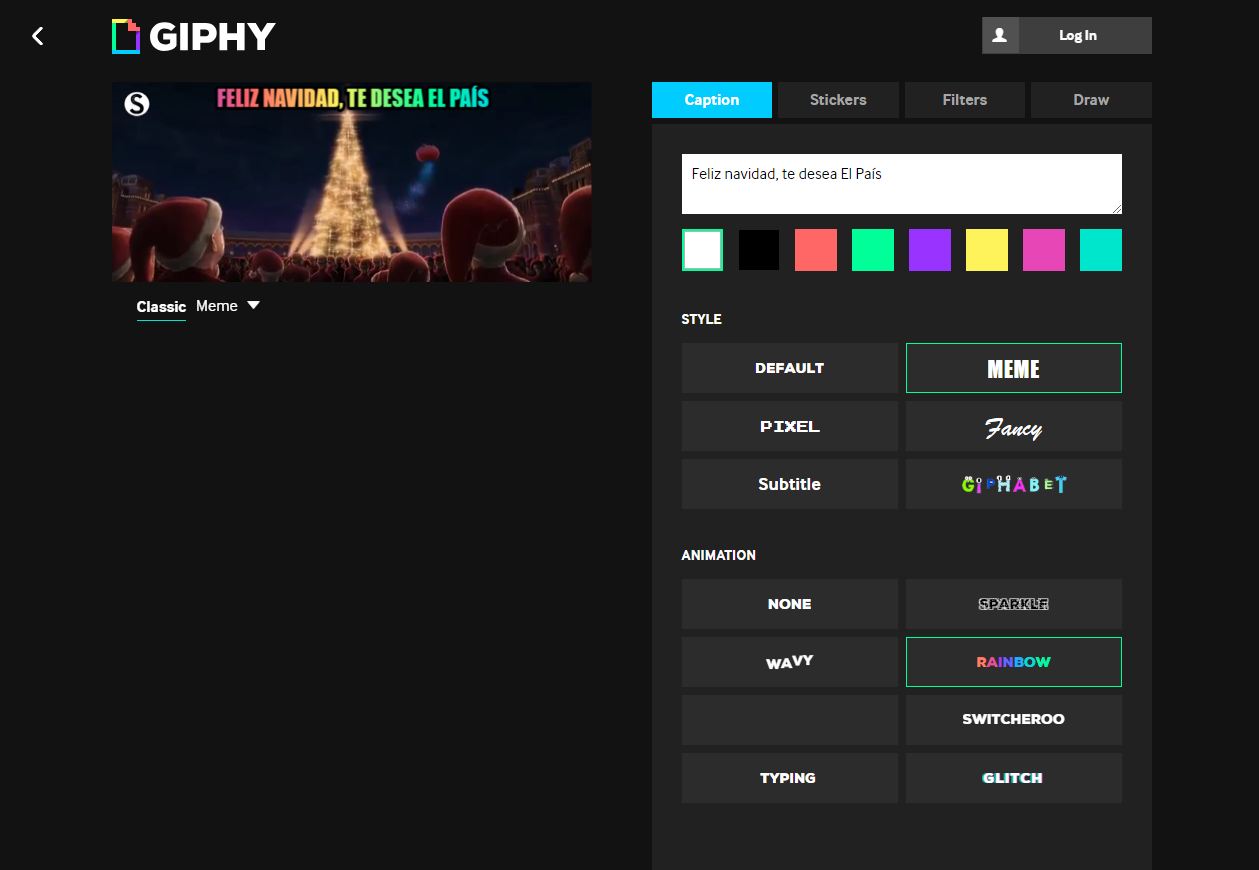Set animation to None
Viewport: 1259px width, 870px height.
point(790,604)
